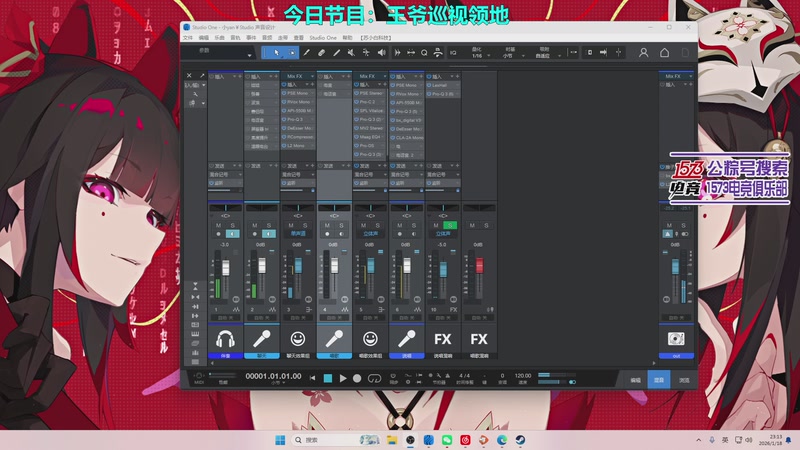Click the microphone icon on channel 2
Image resolution: width=800 pixels, height=450 pixels.
click(x=261, y=339)
